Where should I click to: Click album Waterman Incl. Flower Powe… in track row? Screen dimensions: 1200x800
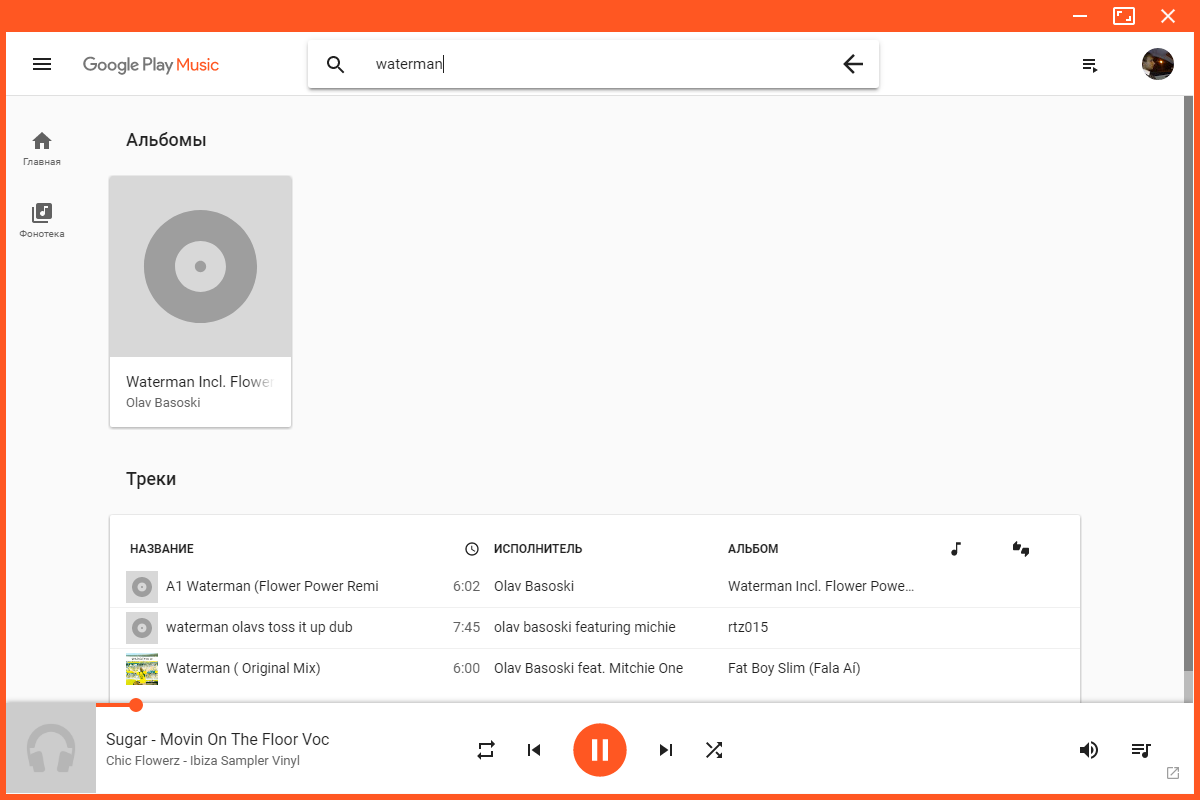click(x=821, y=586)
